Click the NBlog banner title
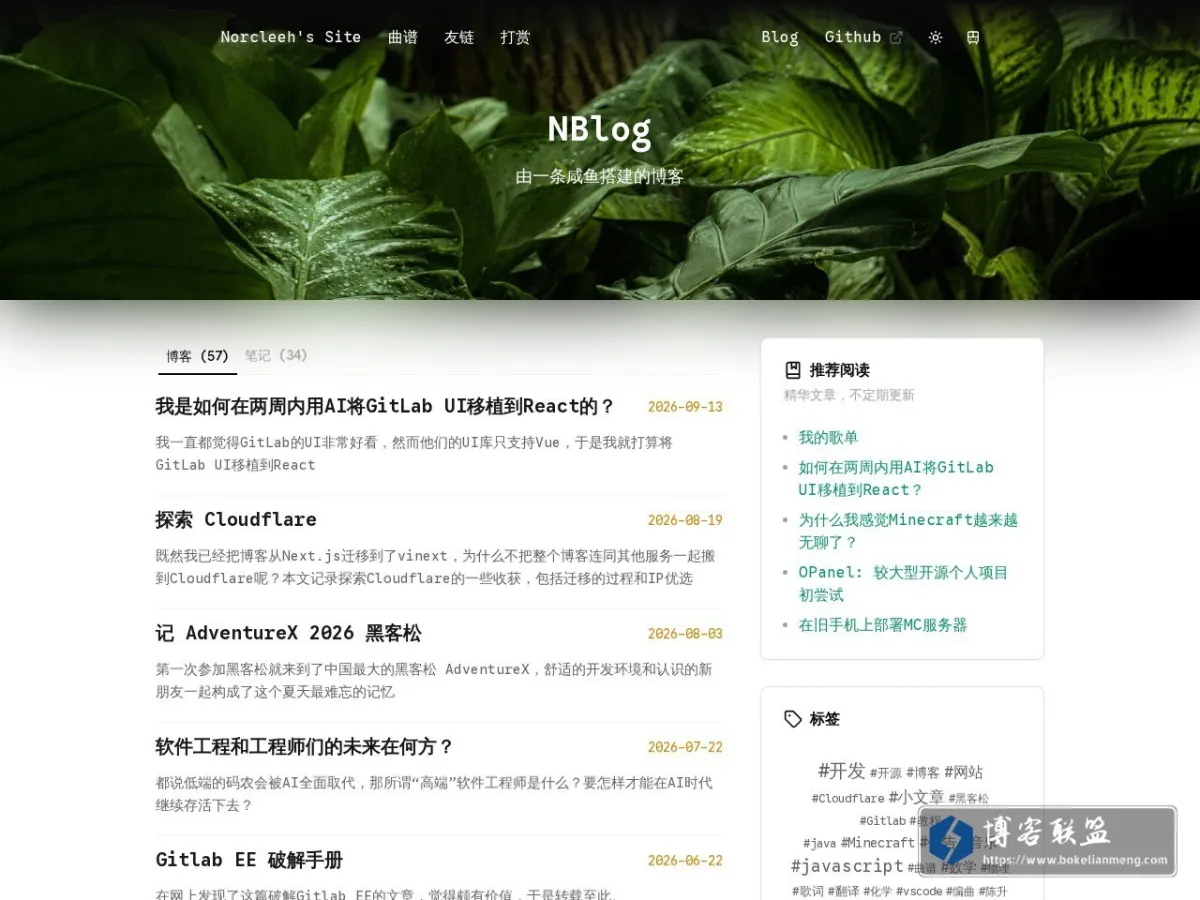 point(599,130)
